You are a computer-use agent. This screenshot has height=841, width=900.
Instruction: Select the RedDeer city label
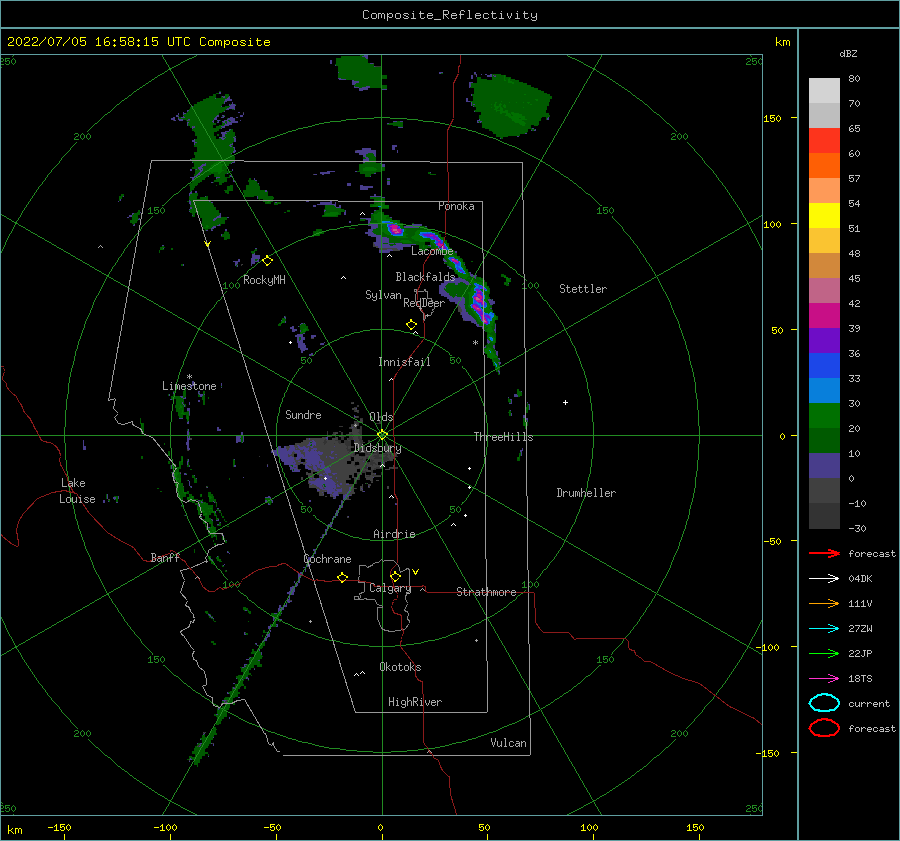[424, 303]
